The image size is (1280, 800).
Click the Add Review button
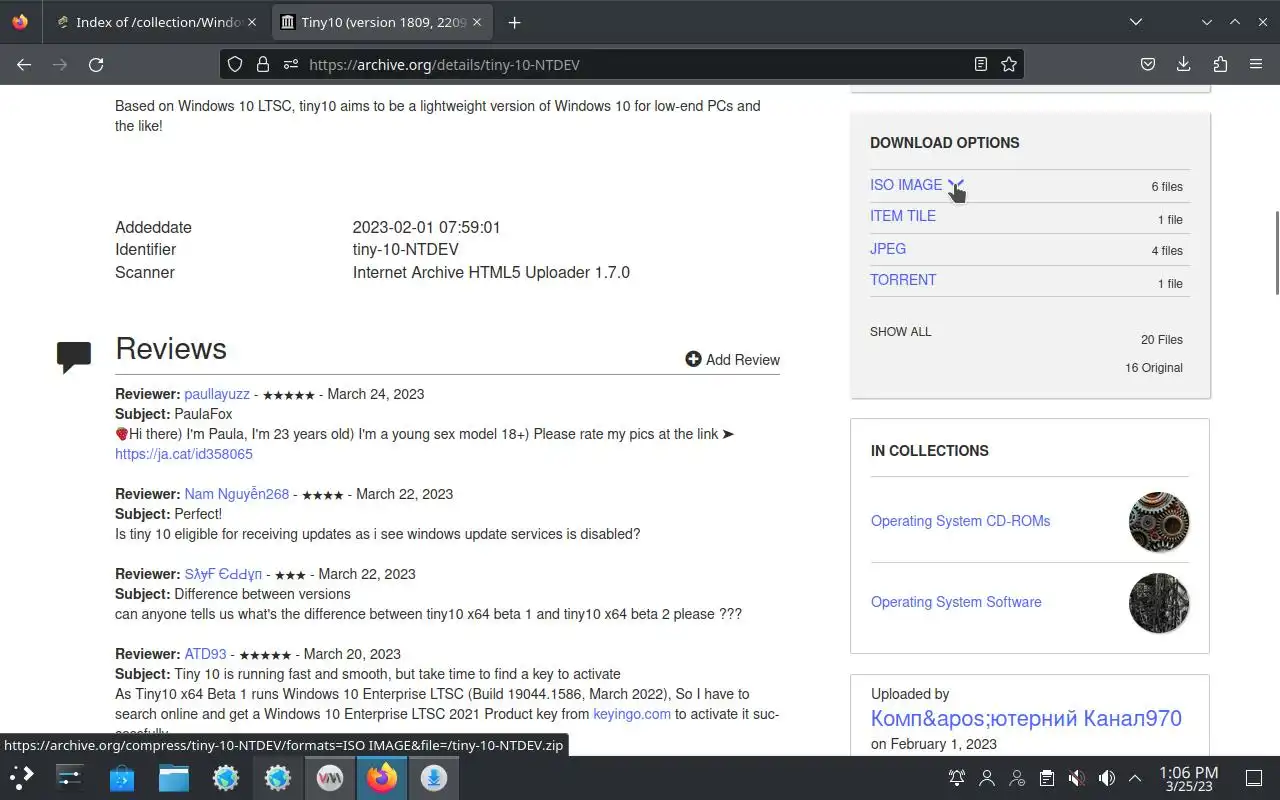732,360
